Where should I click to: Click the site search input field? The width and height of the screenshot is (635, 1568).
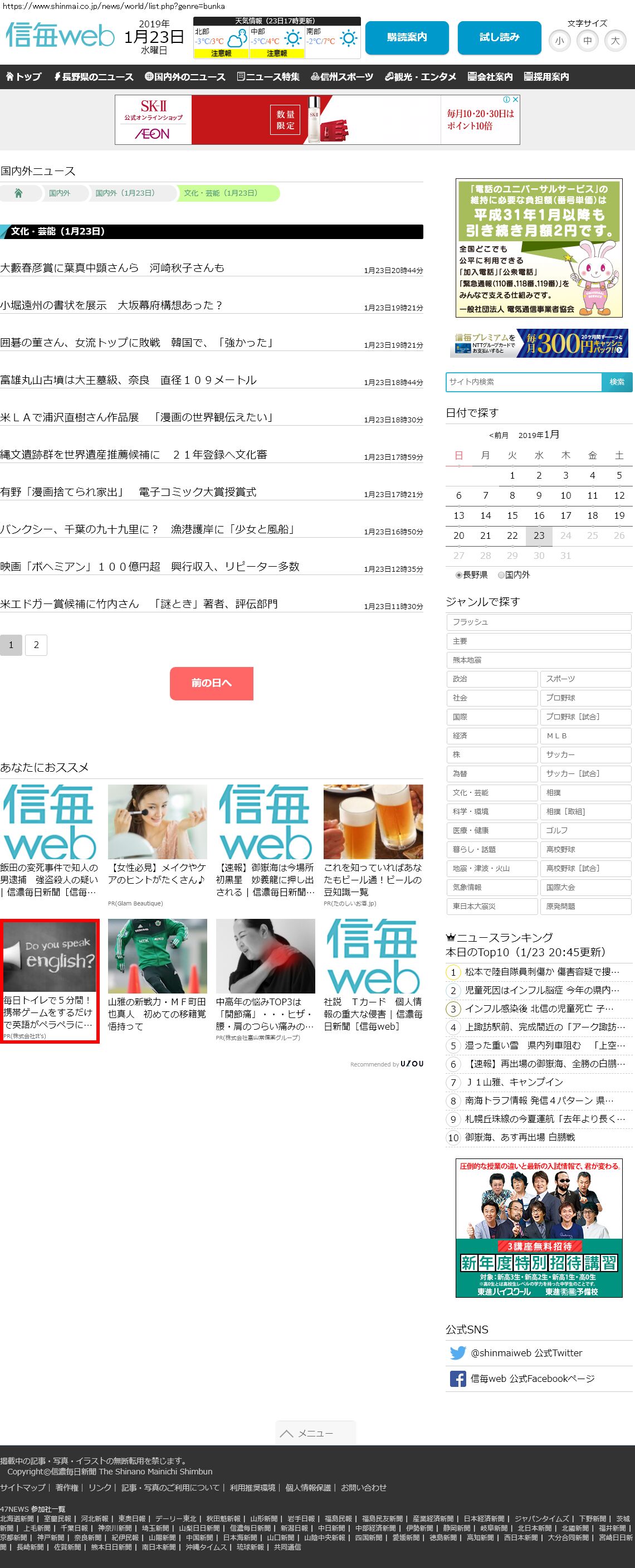(523, 382)
